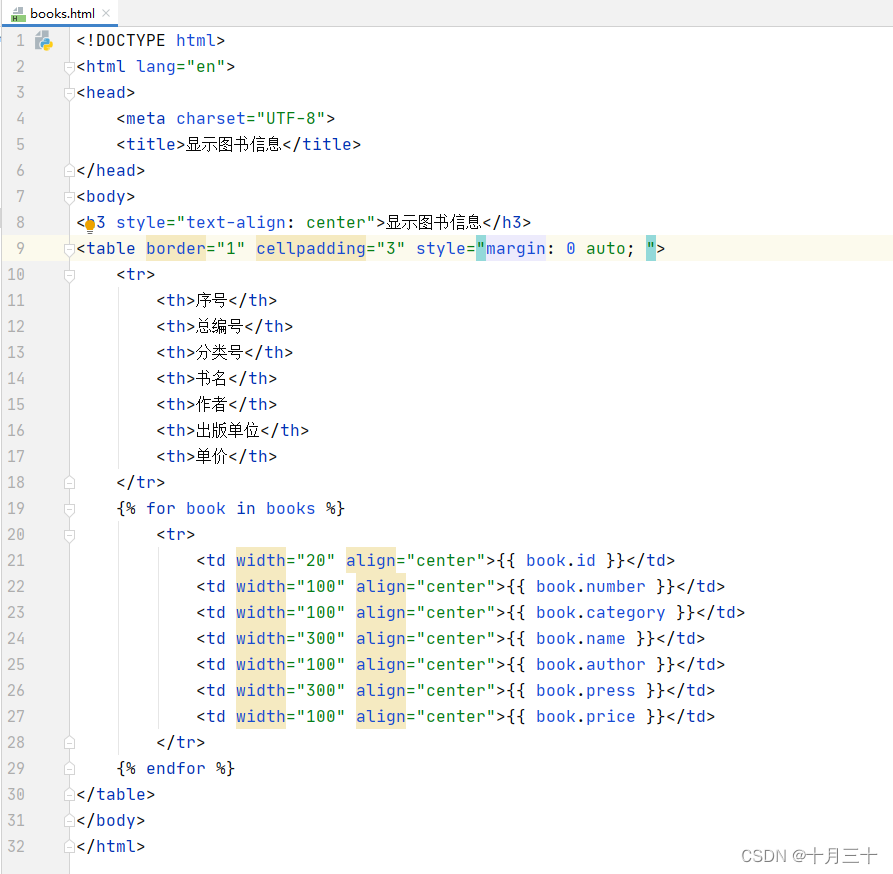Click the 单价 table header
The width and height of the screenshot is (893, 874).
[212, 457]
